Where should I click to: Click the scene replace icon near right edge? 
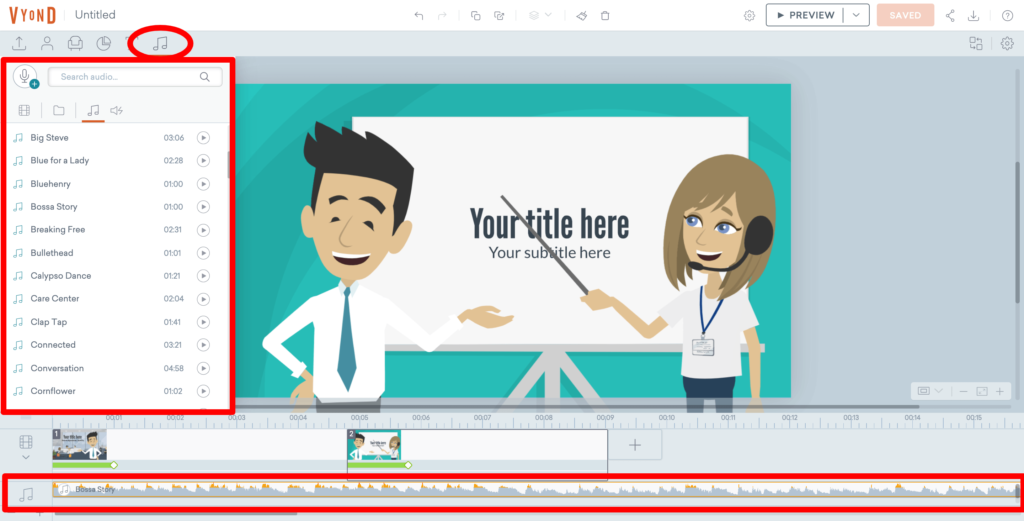976,44
